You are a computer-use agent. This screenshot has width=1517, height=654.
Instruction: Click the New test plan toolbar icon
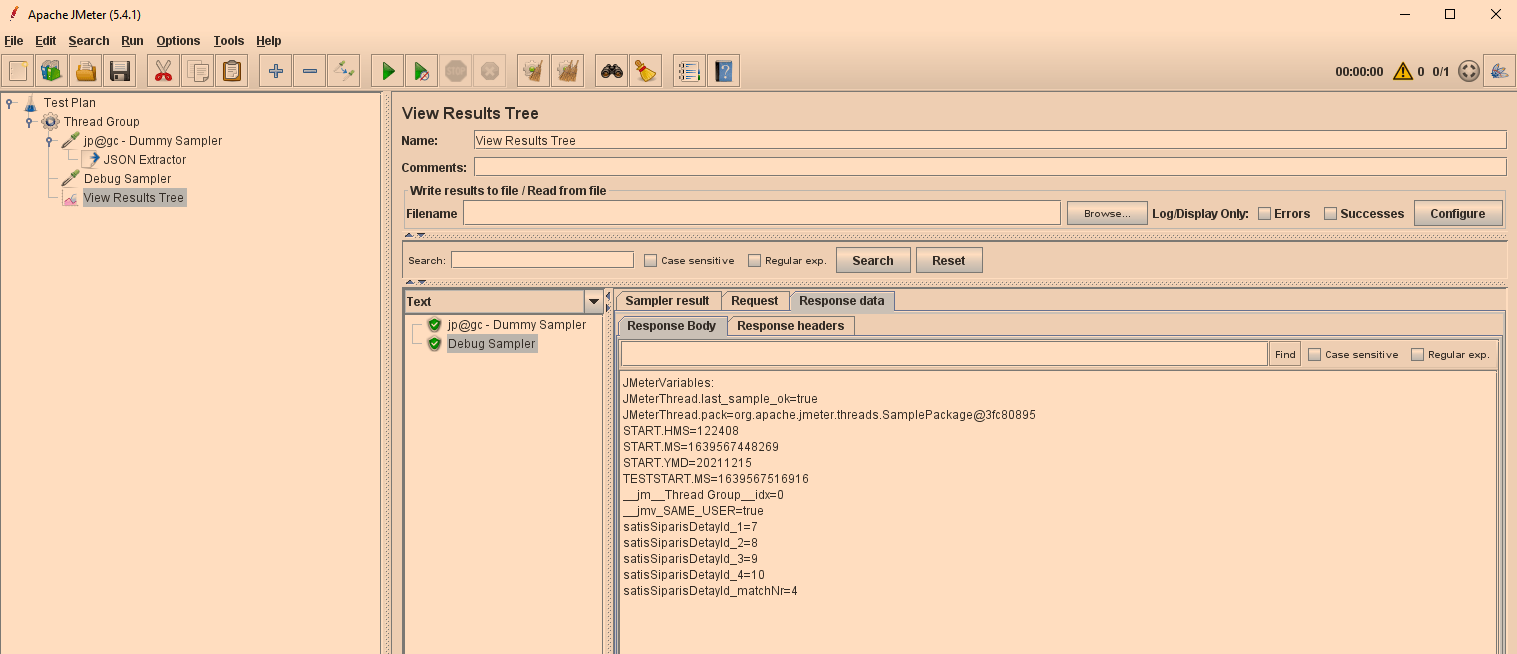pos(18,71)
